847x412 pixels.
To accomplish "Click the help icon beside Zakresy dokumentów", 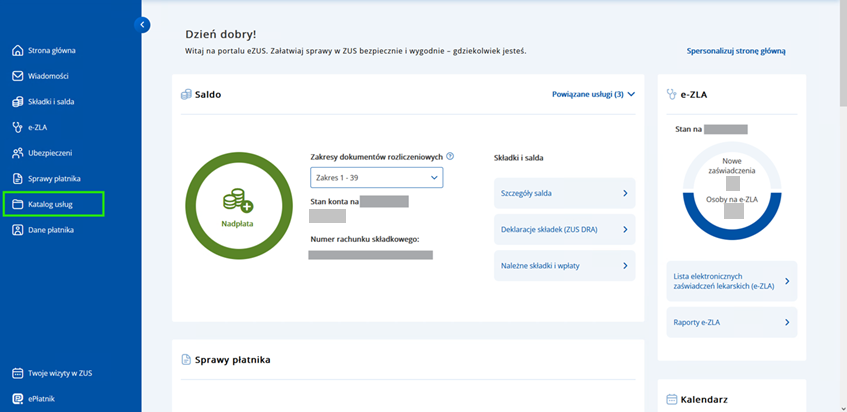I will (450, 156).
